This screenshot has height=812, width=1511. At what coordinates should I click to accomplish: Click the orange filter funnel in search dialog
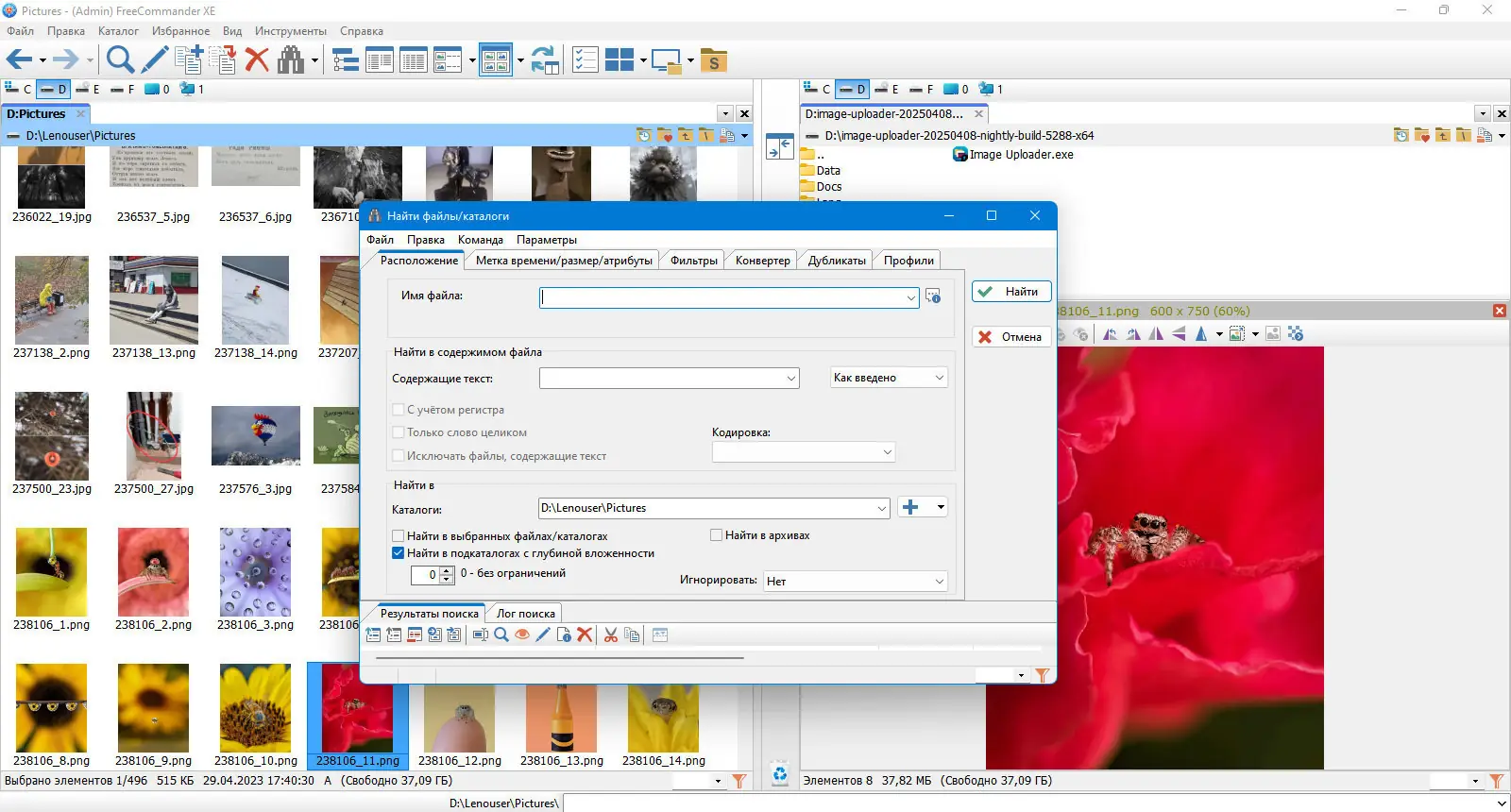pos(1042,675)
